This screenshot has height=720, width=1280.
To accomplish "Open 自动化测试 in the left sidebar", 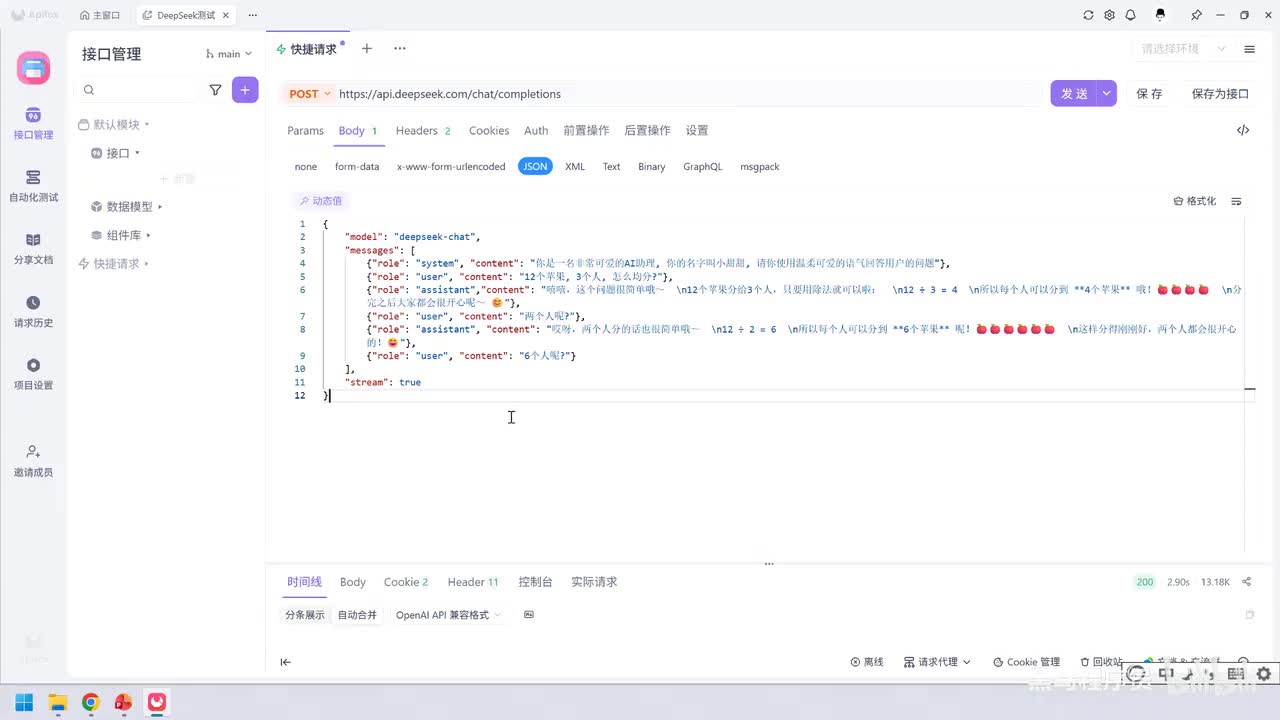I will [33, 186].
